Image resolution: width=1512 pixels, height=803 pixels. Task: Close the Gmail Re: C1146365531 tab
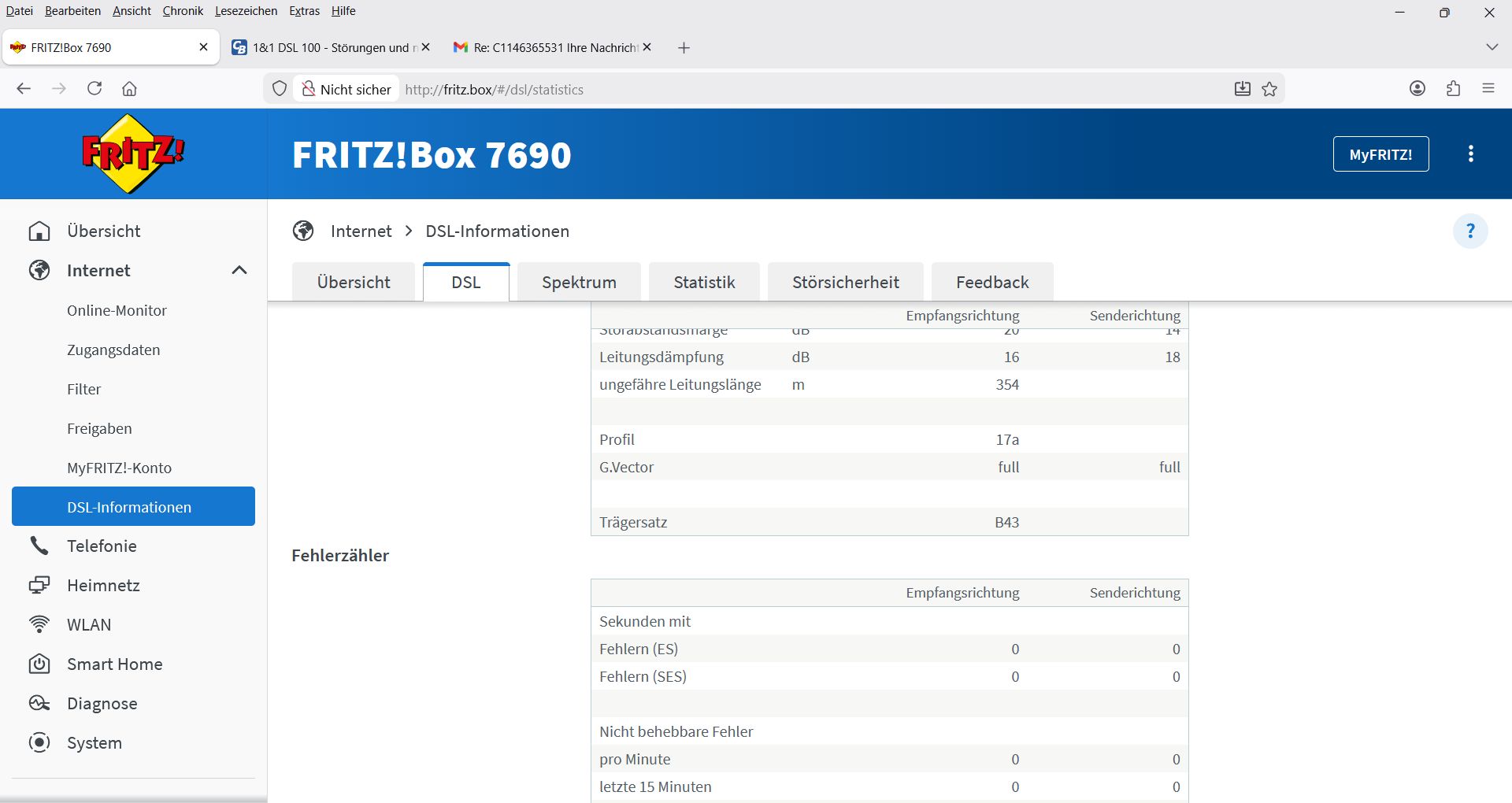647,47
